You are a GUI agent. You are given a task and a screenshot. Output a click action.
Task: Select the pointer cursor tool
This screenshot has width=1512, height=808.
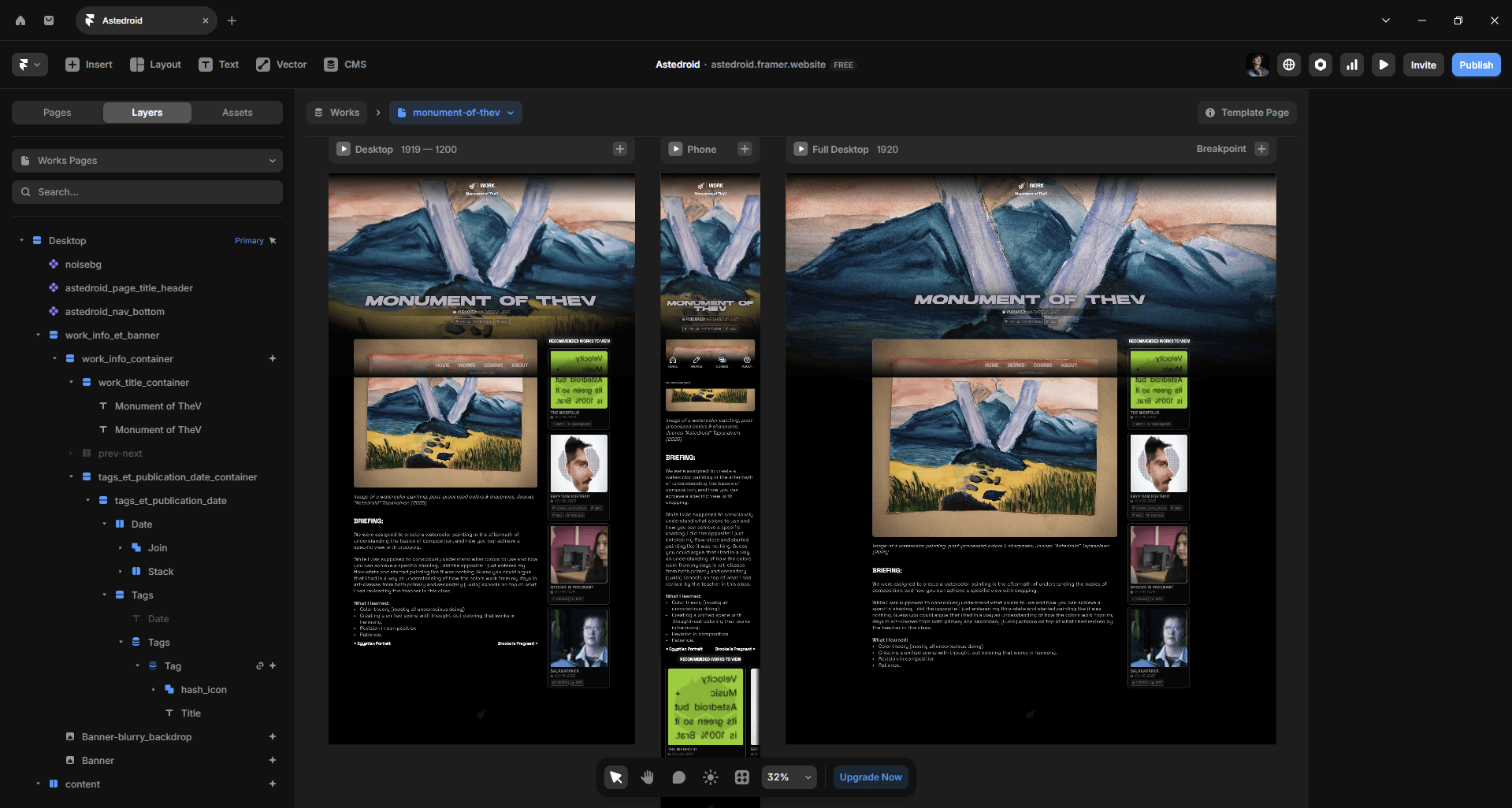616,777
